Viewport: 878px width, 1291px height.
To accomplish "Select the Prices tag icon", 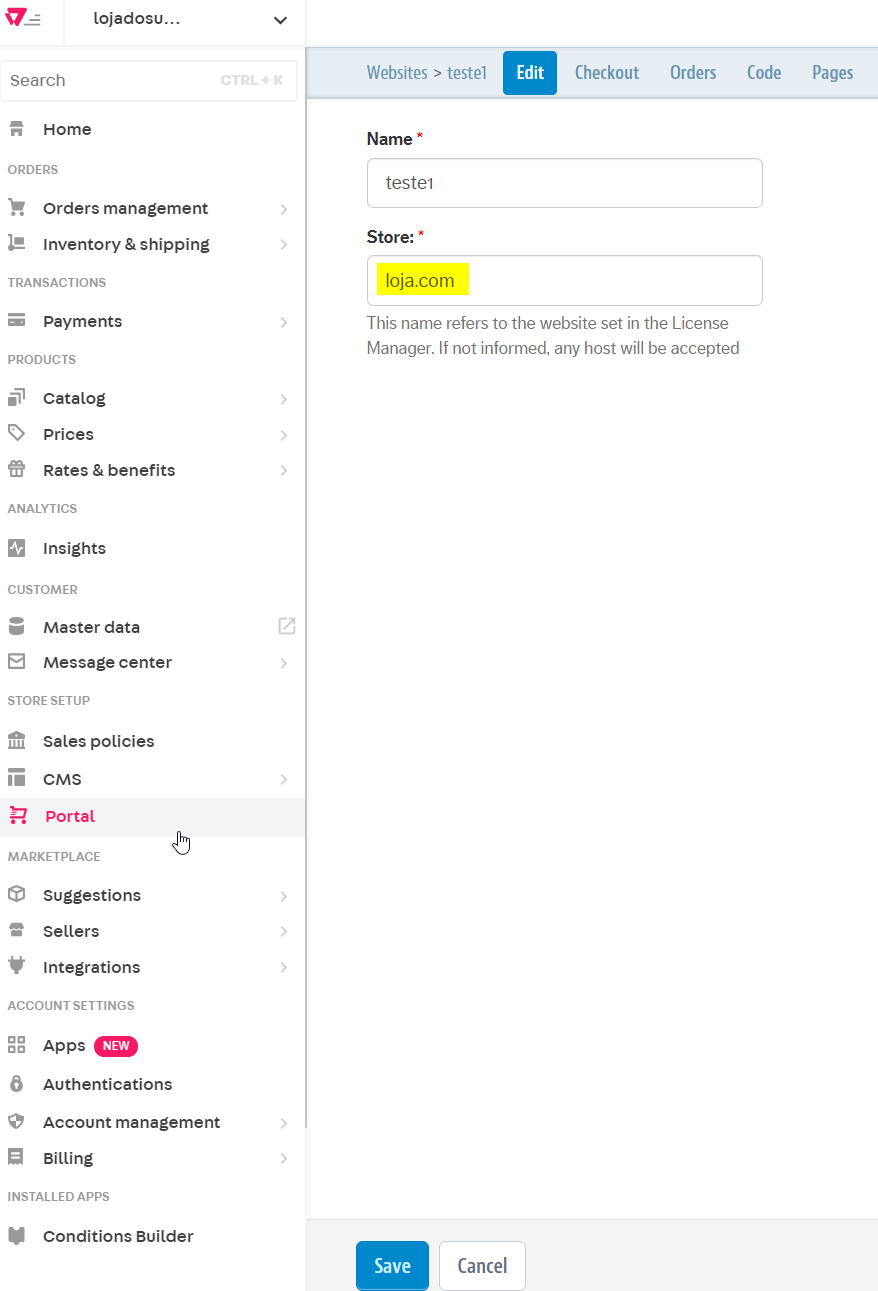I will tap(16, 433).
